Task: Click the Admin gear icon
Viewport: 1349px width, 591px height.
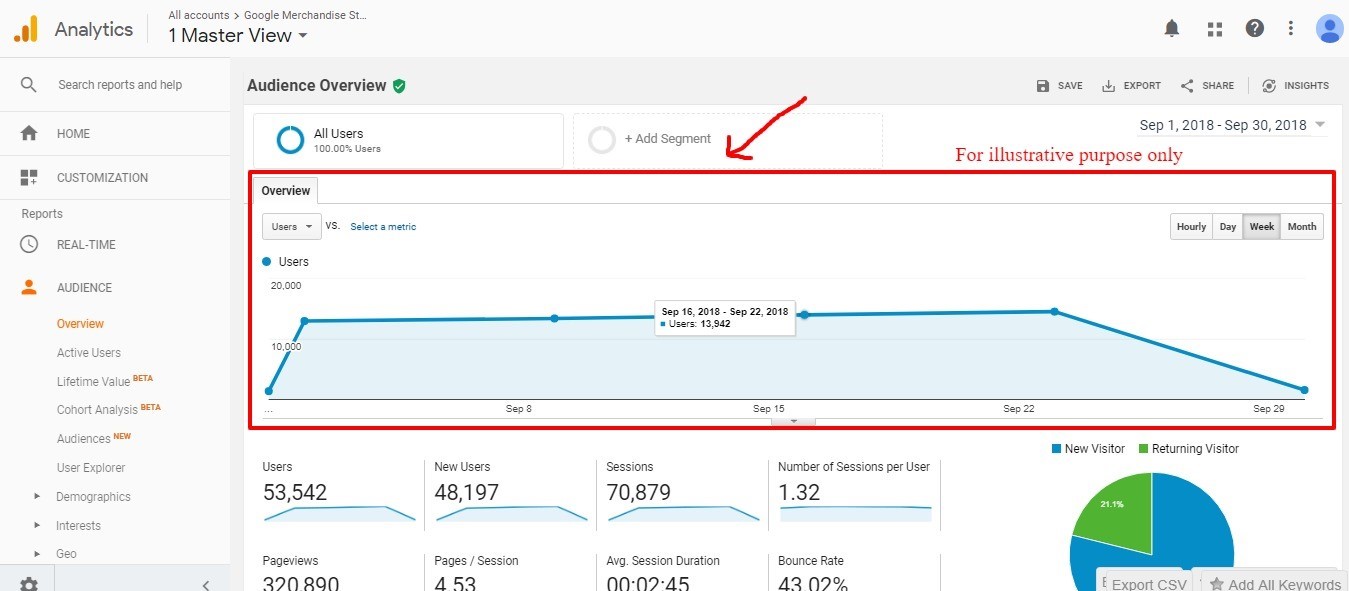Action: [29, 584]
